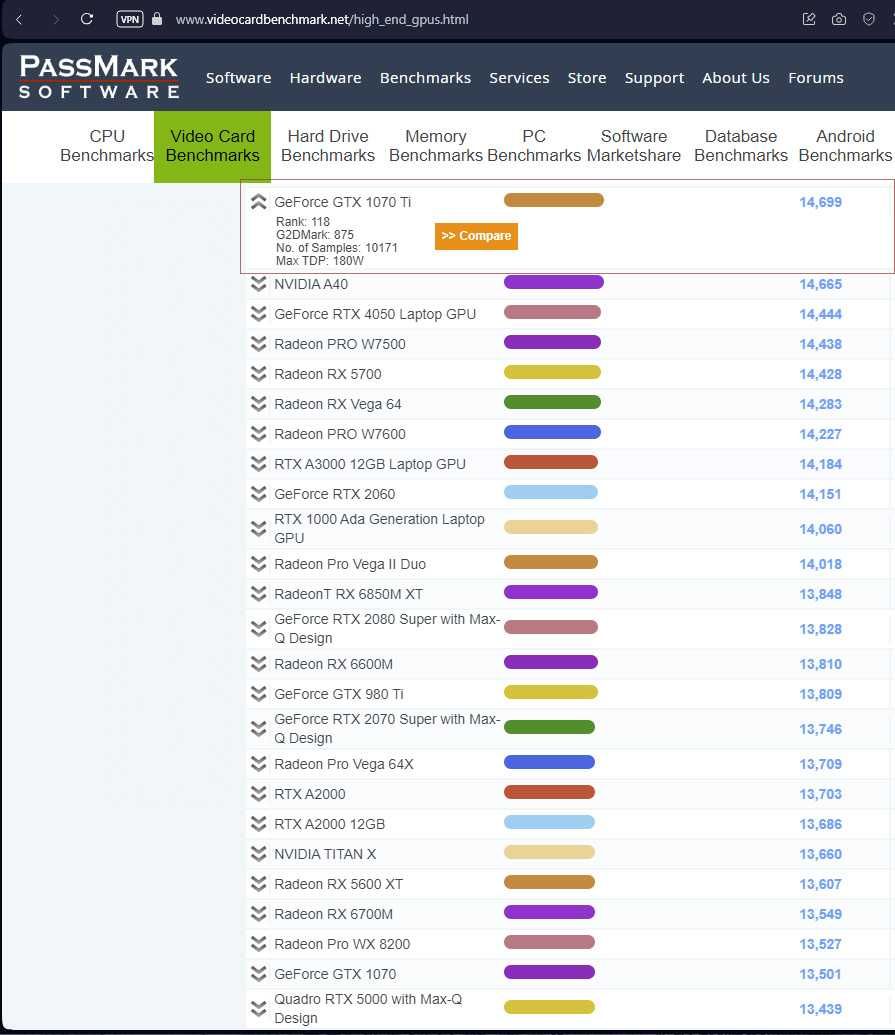This screenshot has height=1035, width=895.
Task: Click the GeForce GTX 980 Ti yellow score bar
Action: [550, 692]
